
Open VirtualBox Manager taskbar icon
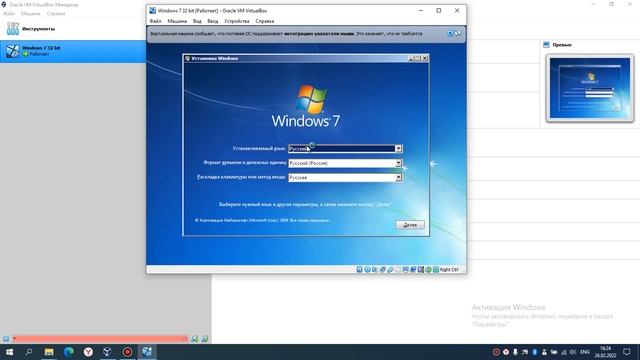click(107, 352)
